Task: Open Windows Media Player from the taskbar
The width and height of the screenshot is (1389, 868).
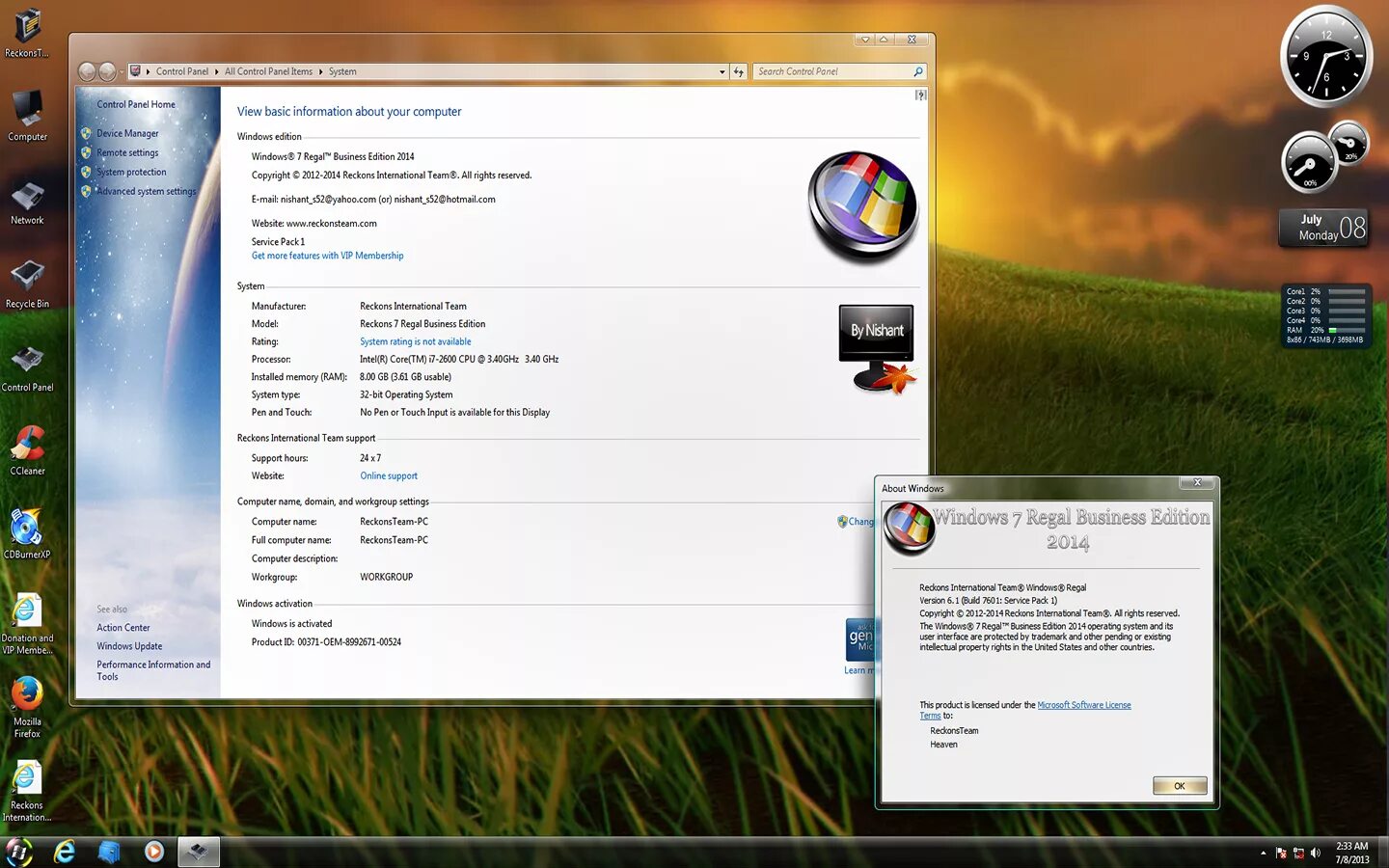Action: coord(154,852)
